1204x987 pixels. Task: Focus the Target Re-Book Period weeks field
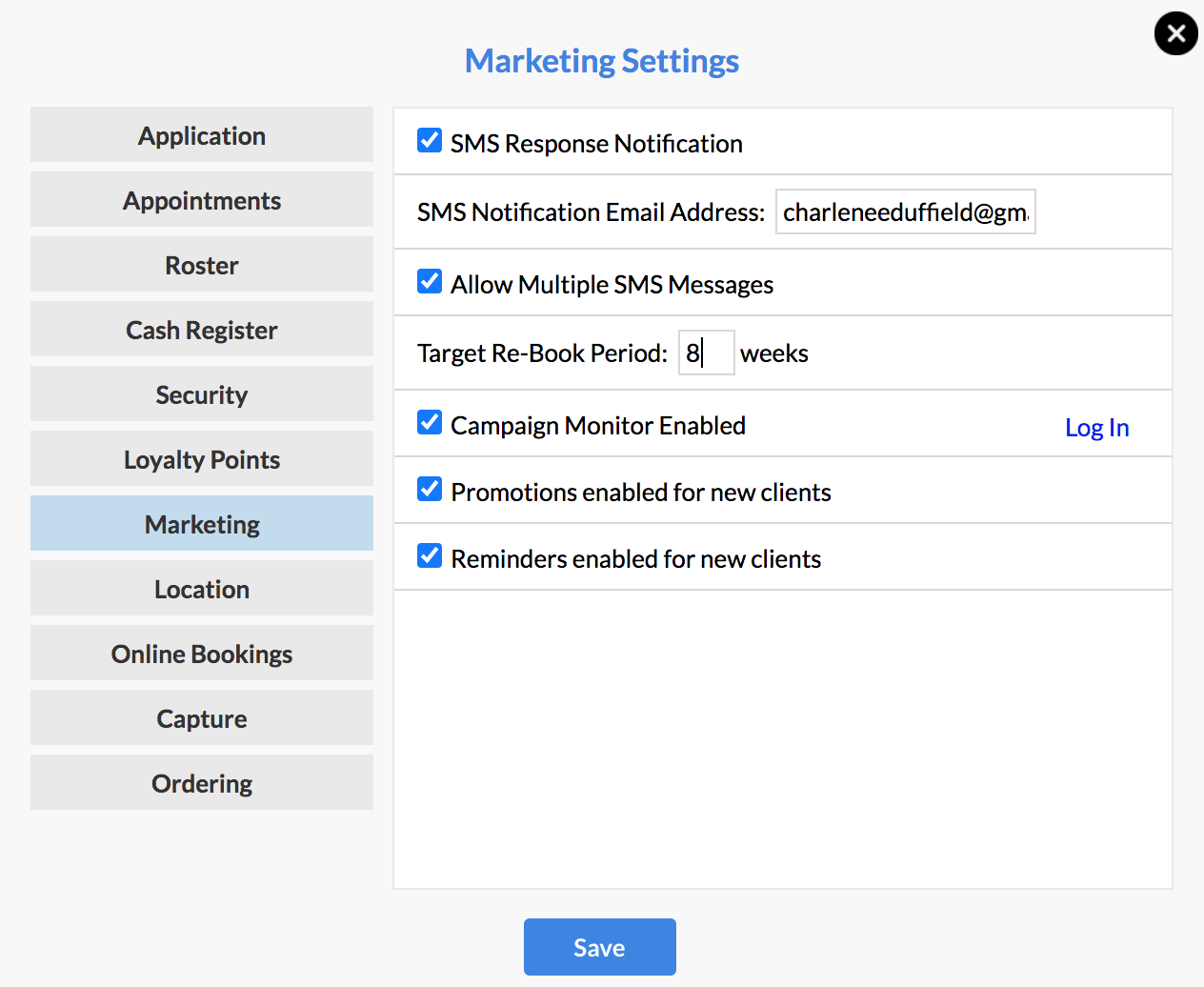point(707,352)
